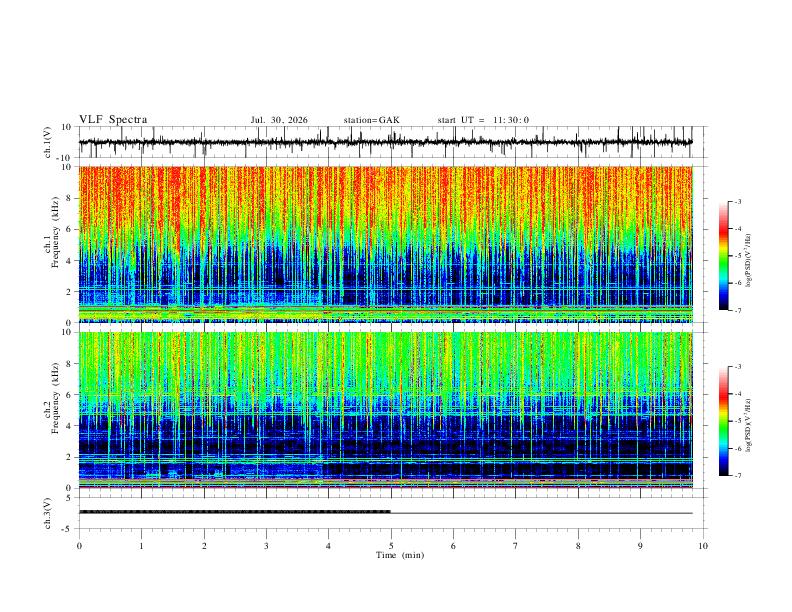
Task: Click the -3 label on ch.1 colorbar
Action: [x=737, y=201]
